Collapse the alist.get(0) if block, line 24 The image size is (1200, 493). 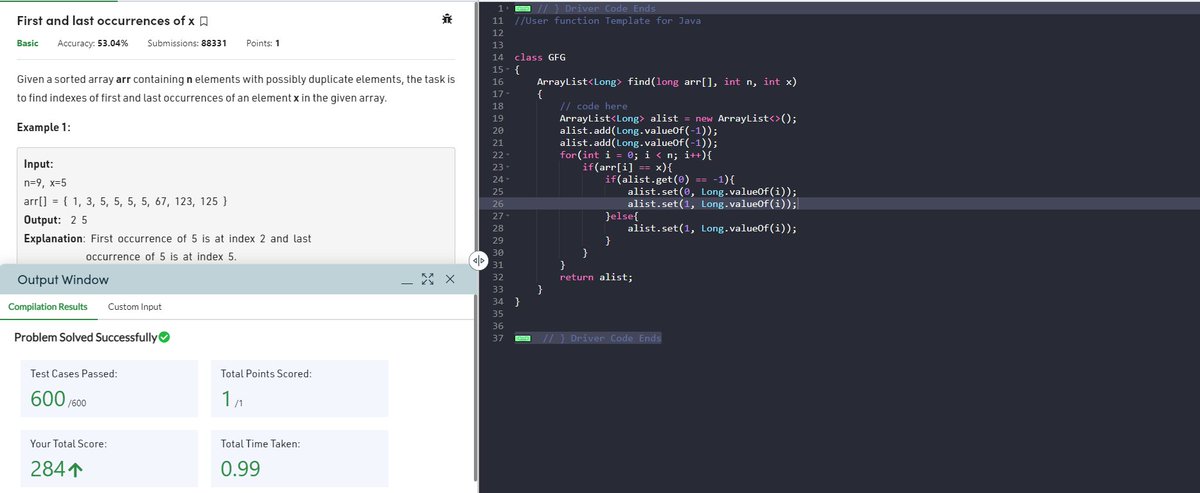tap(507, 179)
